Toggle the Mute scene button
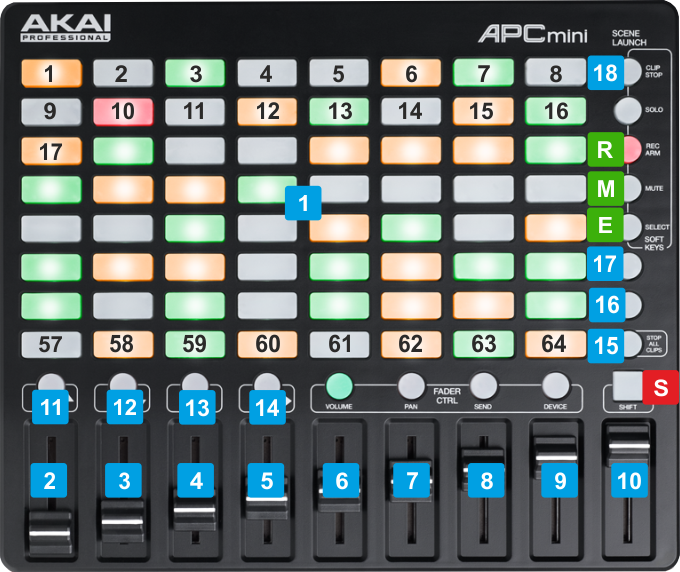This screenshot has height=572, width=680. click(629, 187)
